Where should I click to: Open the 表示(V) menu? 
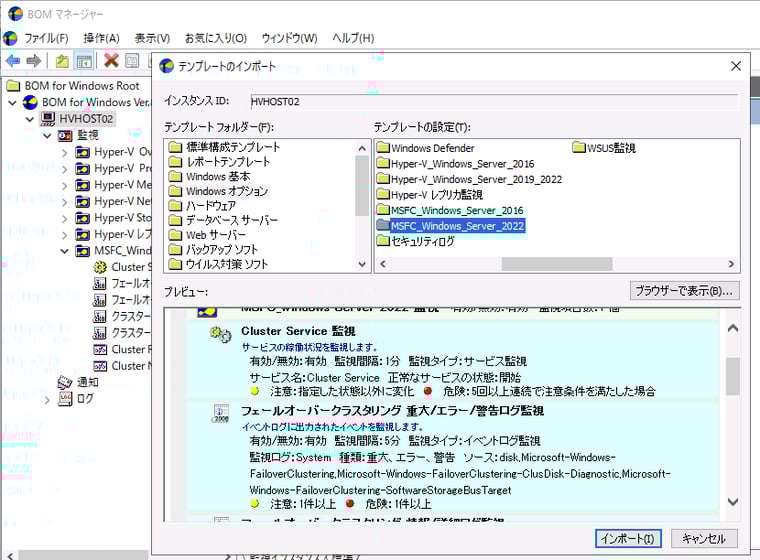pos(152,38)
